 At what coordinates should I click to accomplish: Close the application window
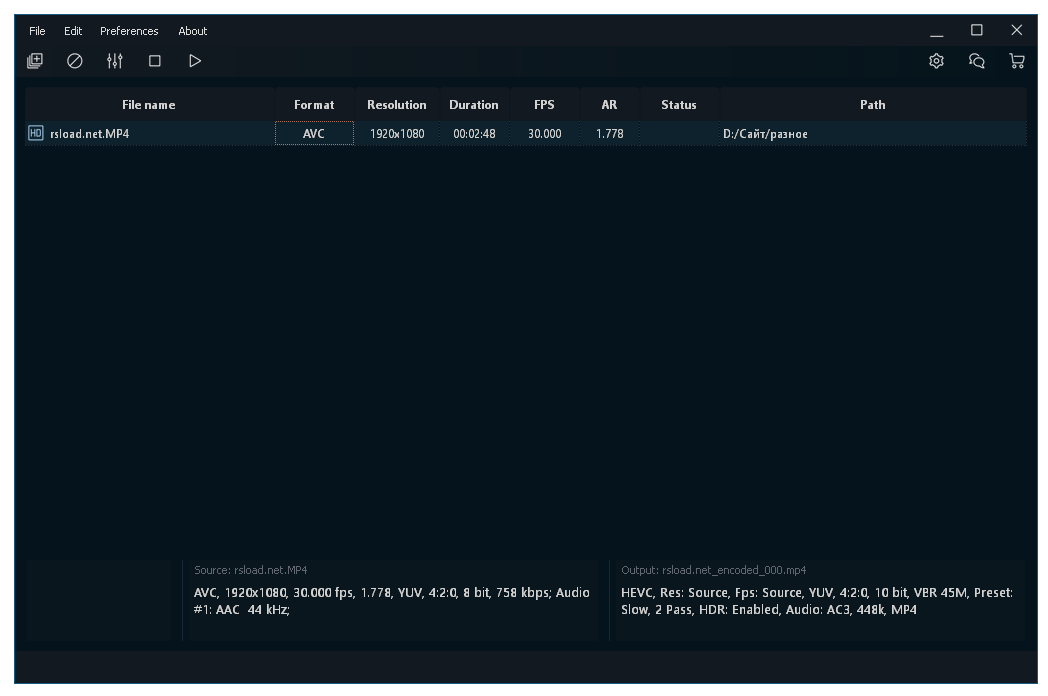coord(1017,30)
